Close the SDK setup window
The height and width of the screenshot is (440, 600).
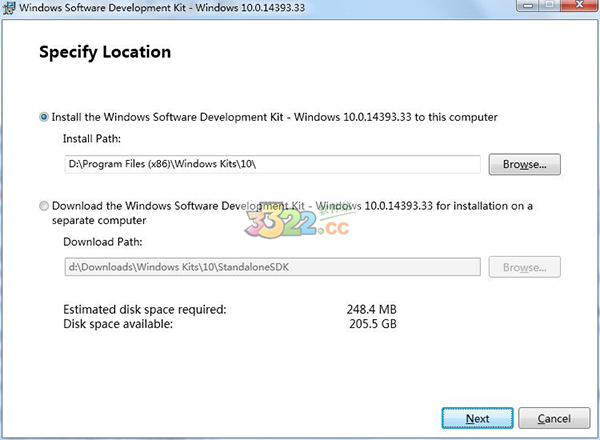pos(579,5)
